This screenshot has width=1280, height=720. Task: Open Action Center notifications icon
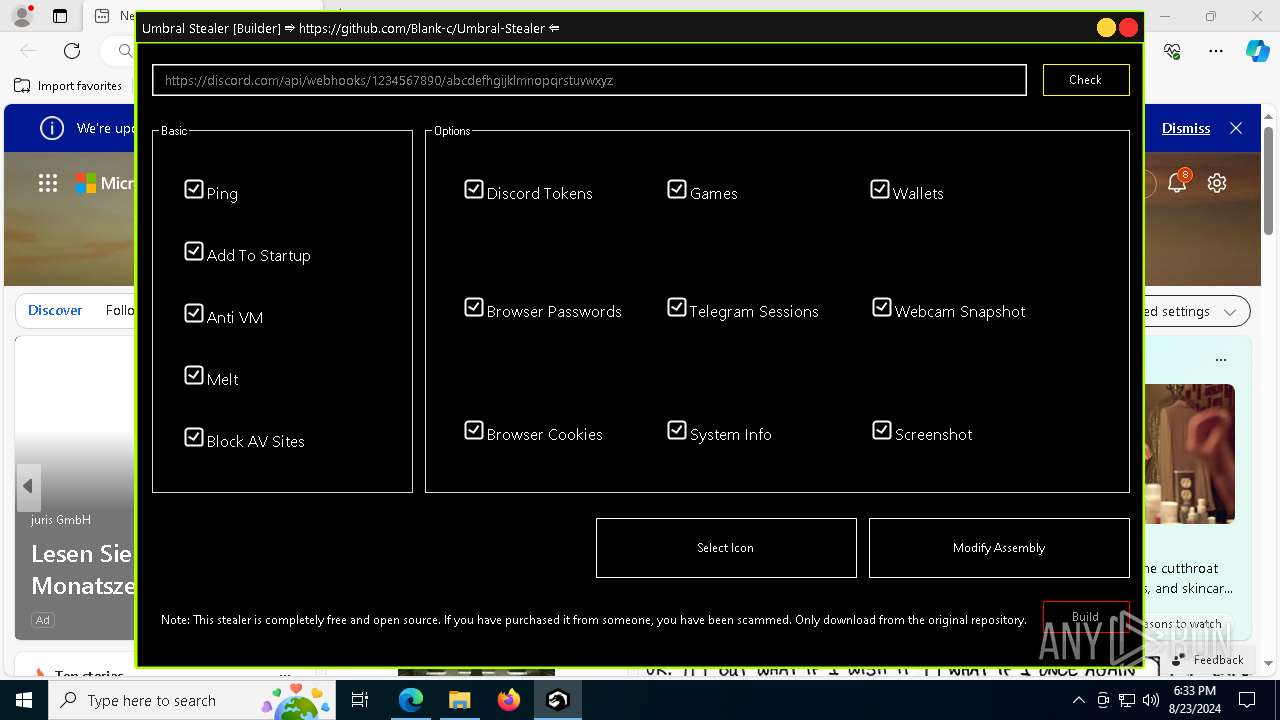pos(1248,700)
